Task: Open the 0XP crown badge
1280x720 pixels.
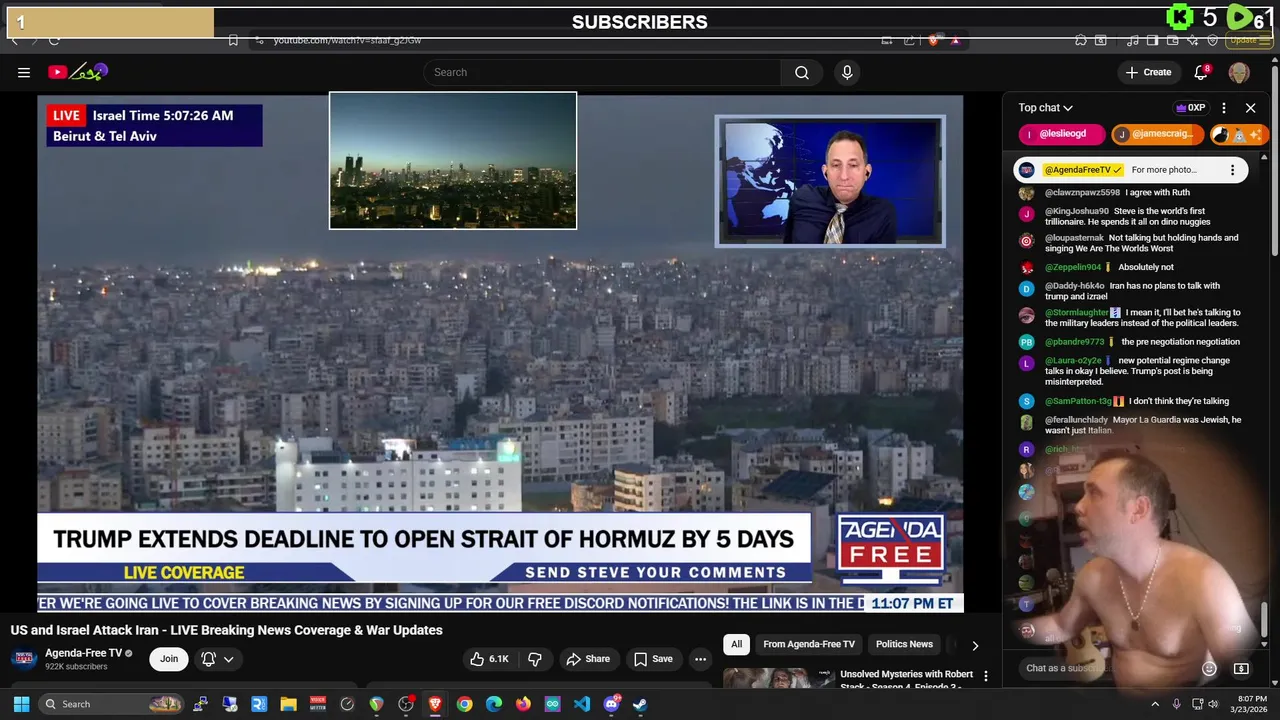Action: 1190,108
